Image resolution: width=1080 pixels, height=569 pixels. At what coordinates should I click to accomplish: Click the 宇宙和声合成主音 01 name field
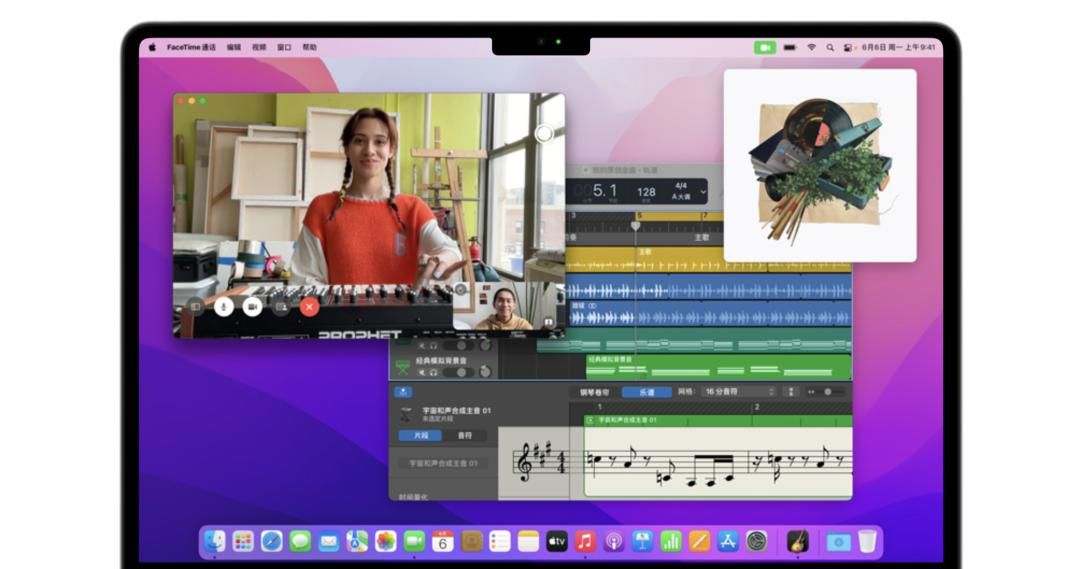pyautogui.click(x=443, y=464)
